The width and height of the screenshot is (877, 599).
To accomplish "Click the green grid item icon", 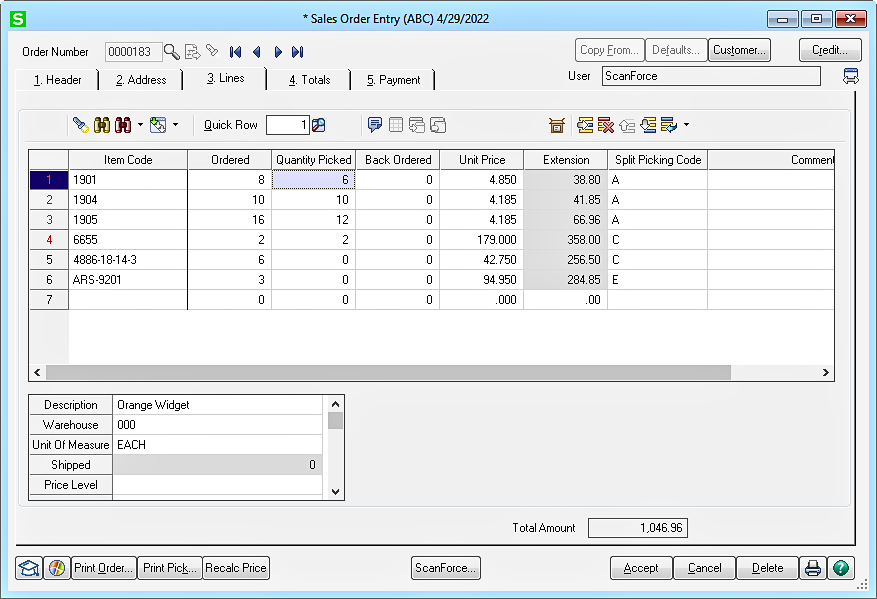I will pyautogui.click(x=158, y=125).
